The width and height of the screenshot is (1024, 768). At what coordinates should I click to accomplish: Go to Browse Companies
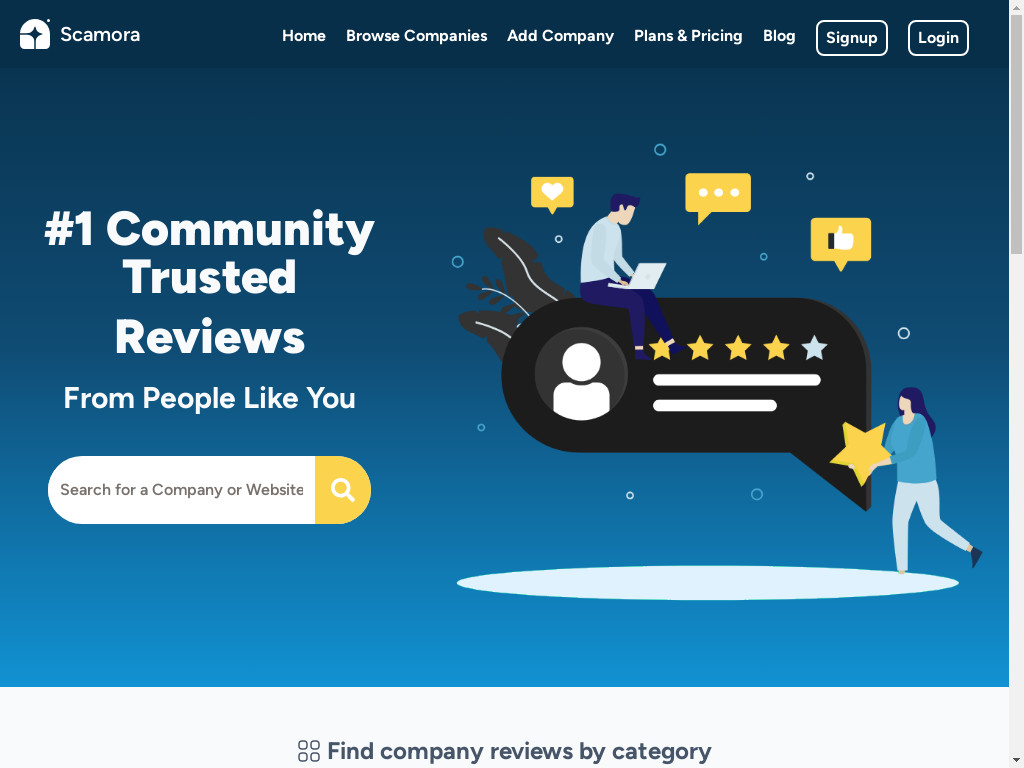417,36
